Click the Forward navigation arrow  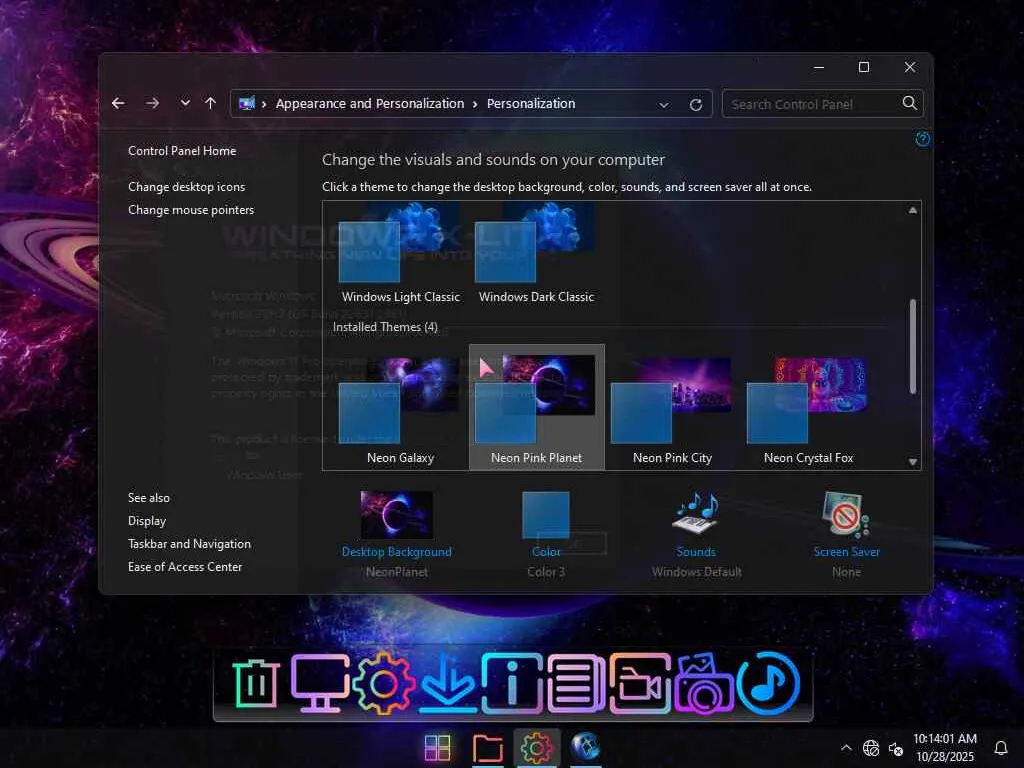tap(152, 103)
